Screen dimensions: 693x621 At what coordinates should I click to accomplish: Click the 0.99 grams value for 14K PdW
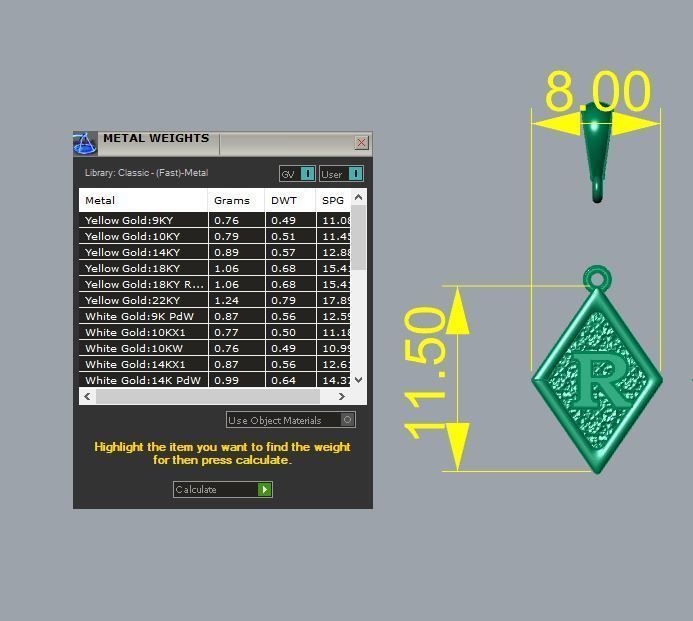[x=226, y=381]
